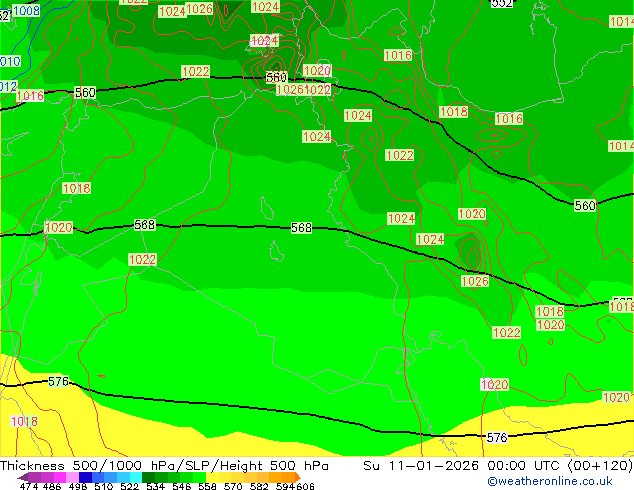
Task: Click the legend value 486
Action: 52,486
